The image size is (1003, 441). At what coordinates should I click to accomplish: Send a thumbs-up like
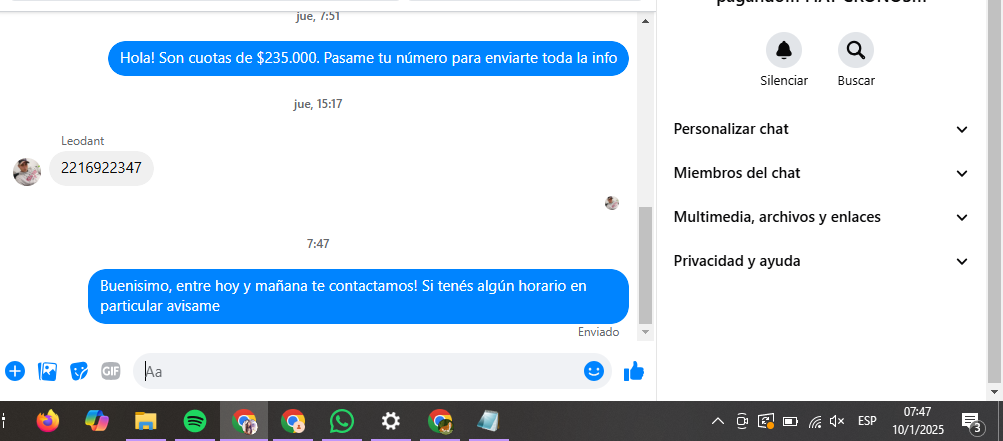[633, 371]
